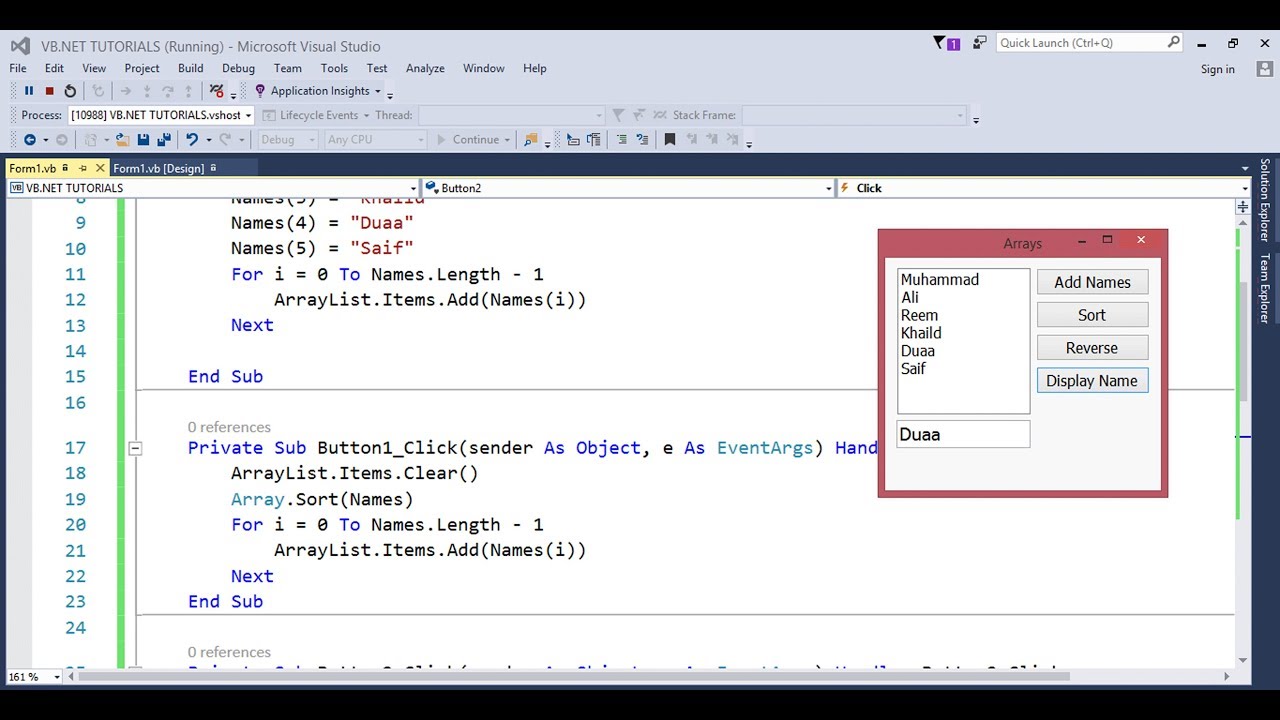
Task: Click the navigate backward arrow icon
Action: point(29,140)
